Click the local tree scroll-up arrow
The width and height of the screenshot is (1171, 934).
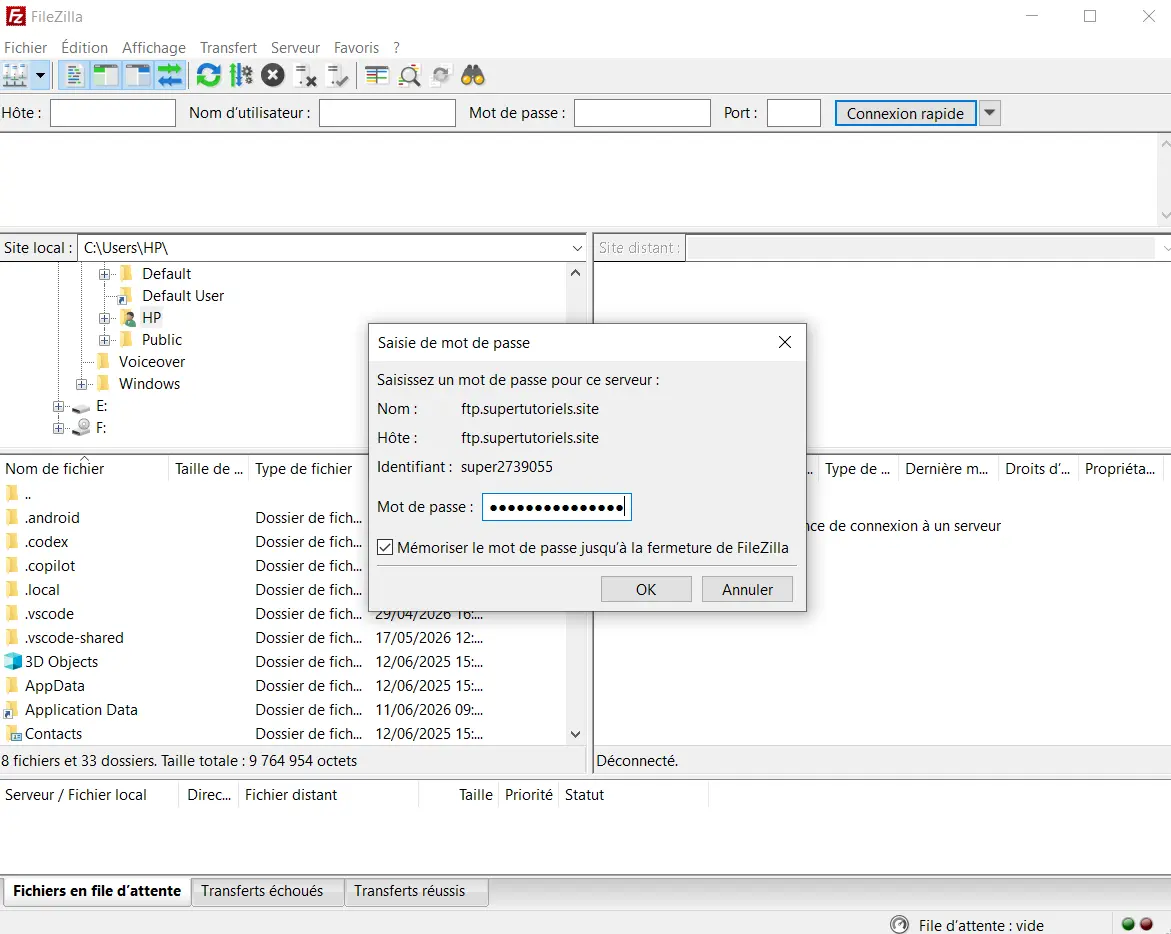click(x=576, y=273)
